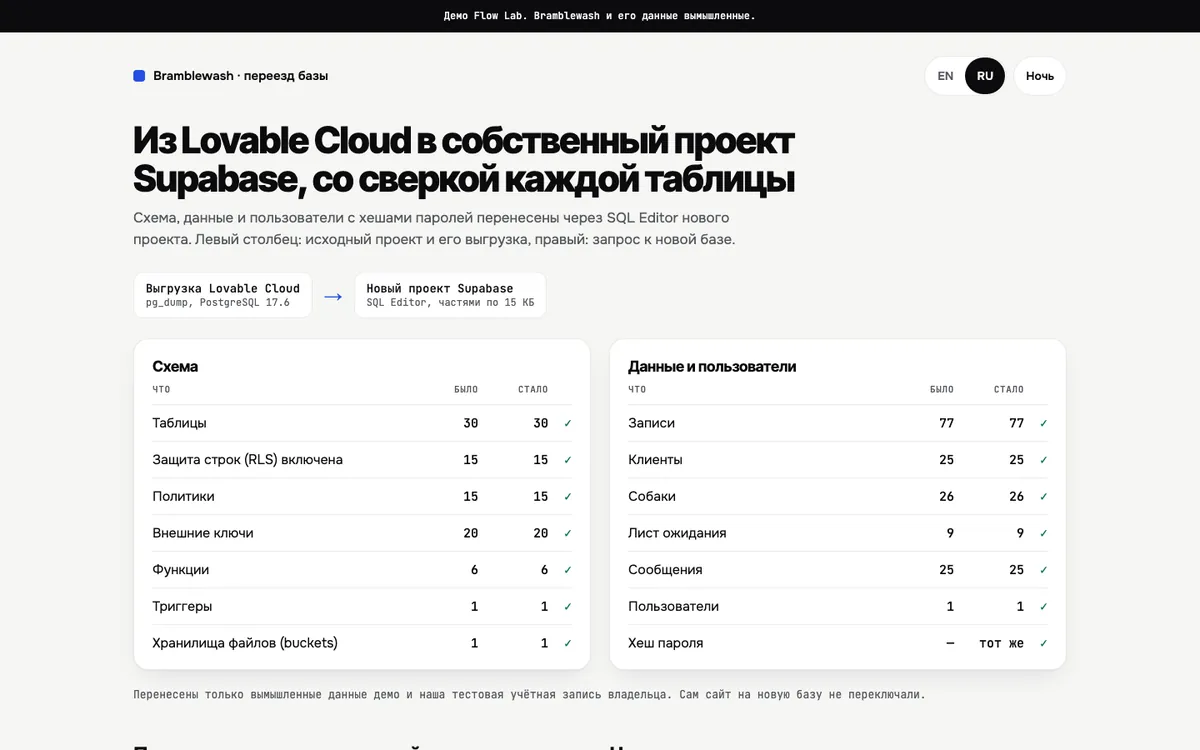Screen dimensions: 1200x750
Task: Click the СТАЛО value 26 in the Собаки row
Action: click(1016, 496)
